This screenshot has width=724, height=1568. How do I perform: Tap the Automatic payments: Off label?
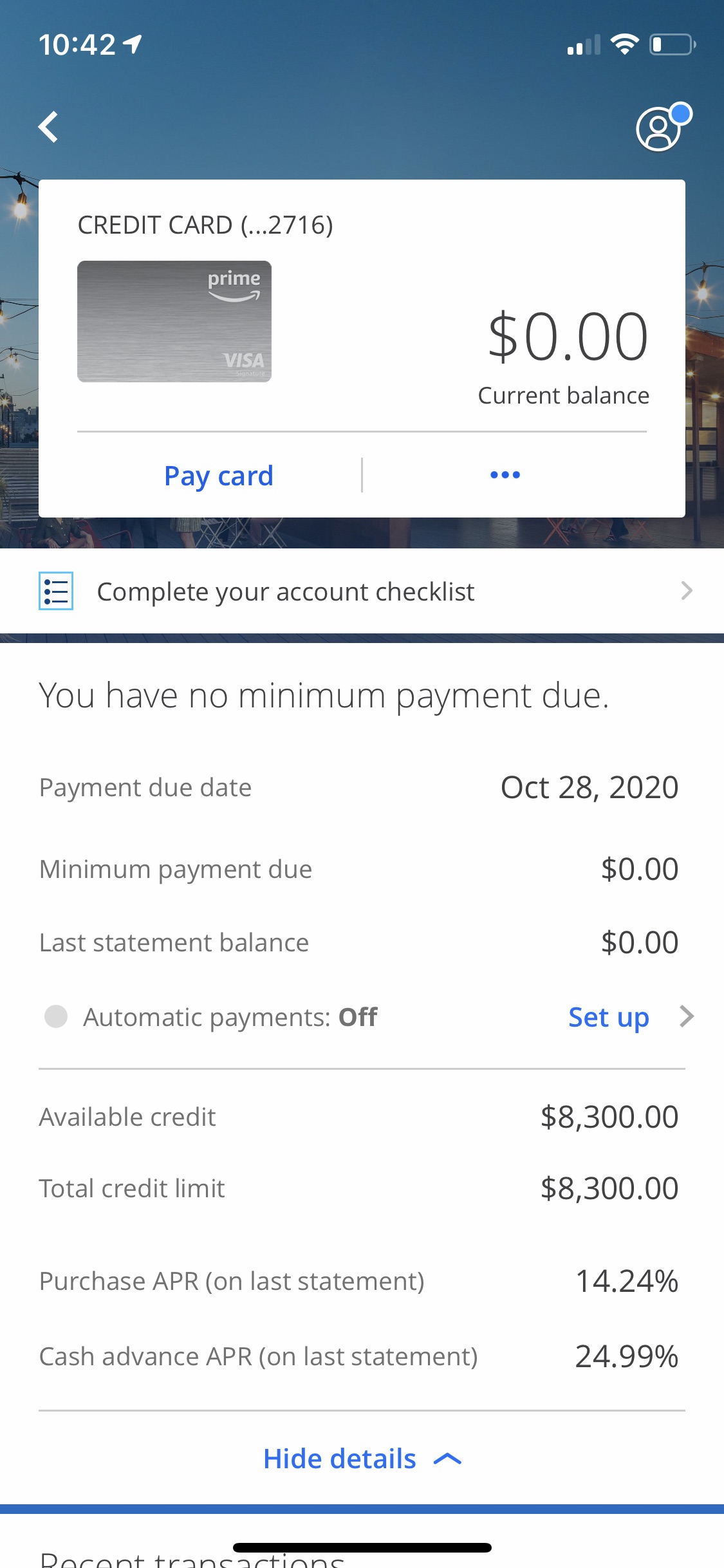(230, 1017)
